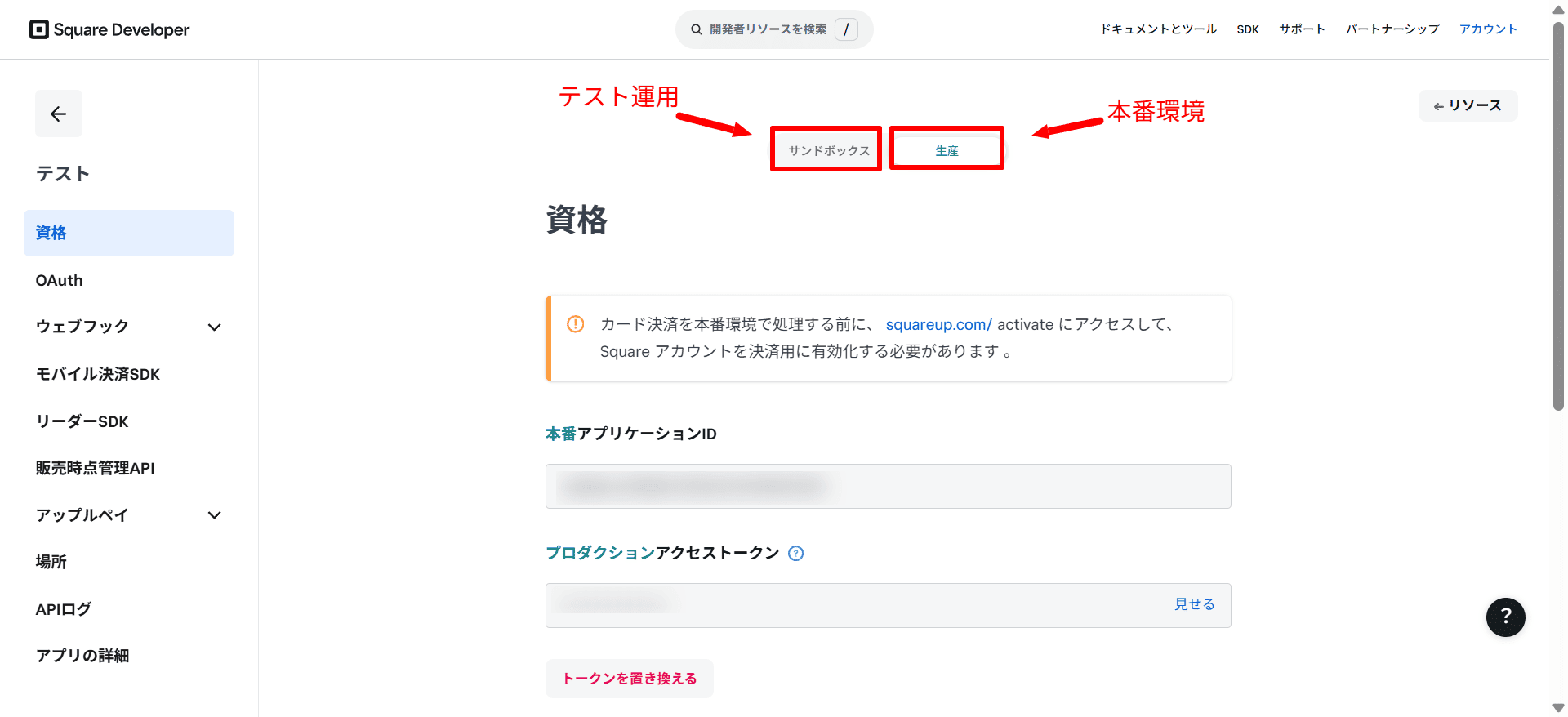1568x717 pixels.
Task: Click 見せる to reveal the access token
Action: click(1195, 604)
